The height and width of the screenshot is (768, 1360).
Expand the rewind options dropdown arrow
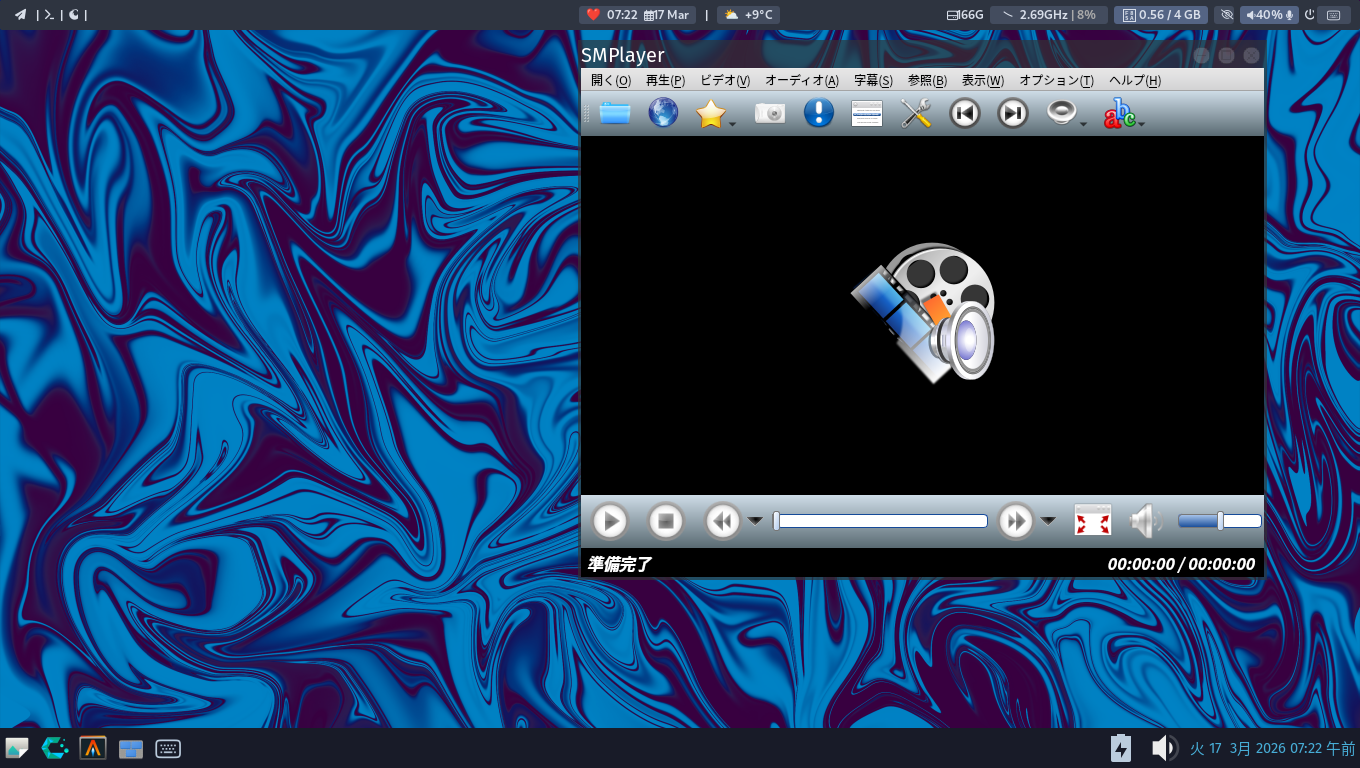click(755, 521)
